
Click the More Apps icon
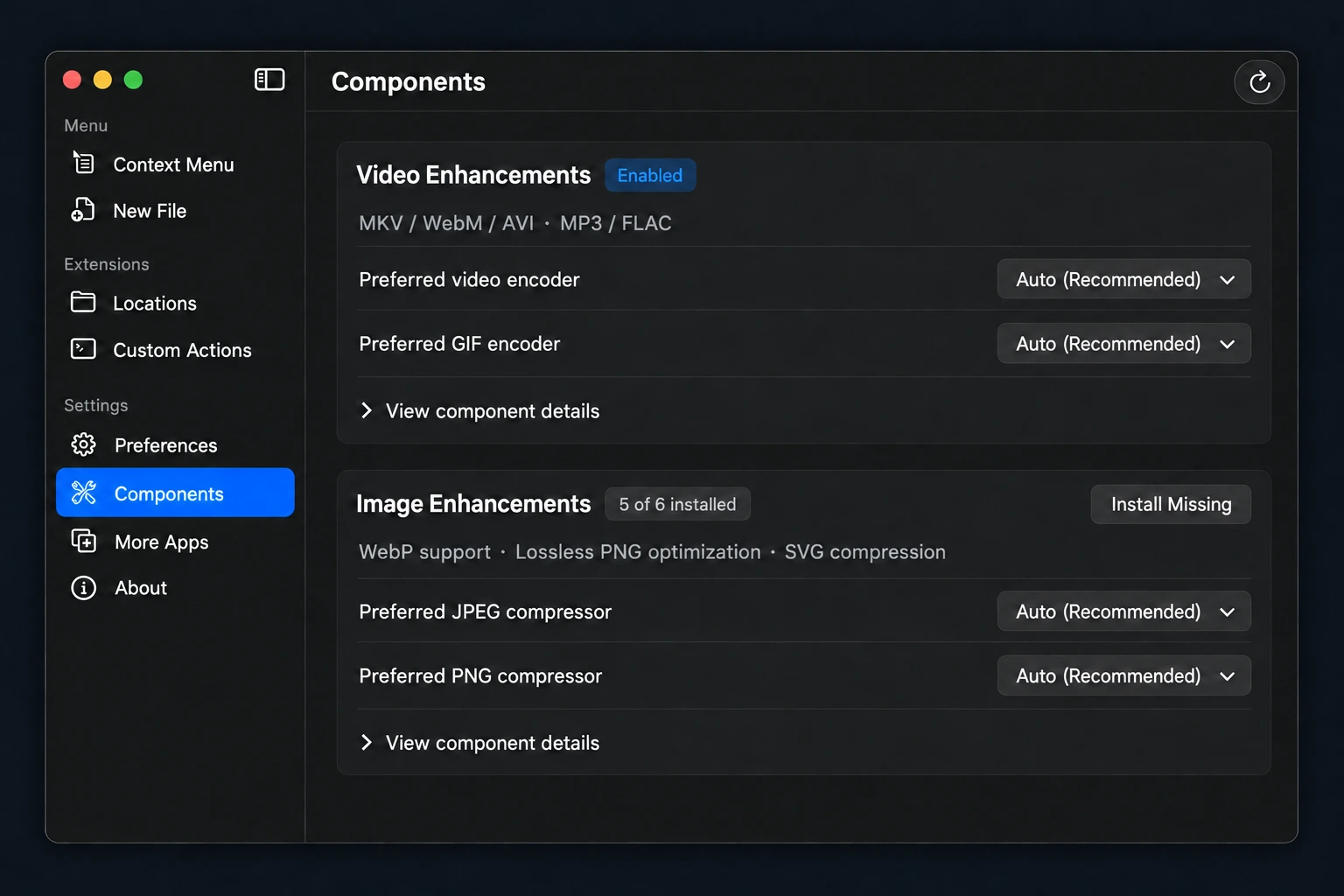(x=83, y=541)
